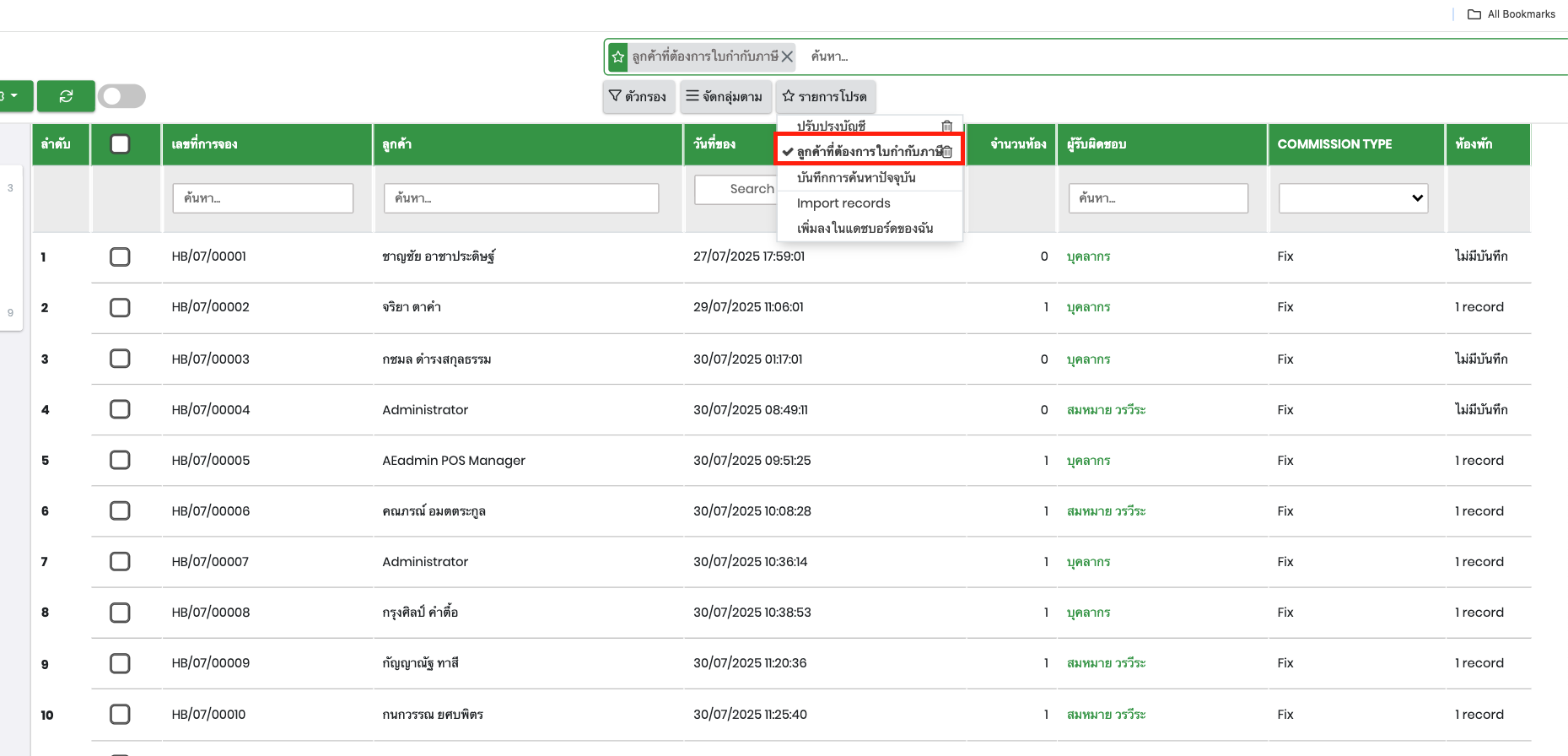Click the star icon in search bar
Screen dimensions: 1568x756
[618, 57]
